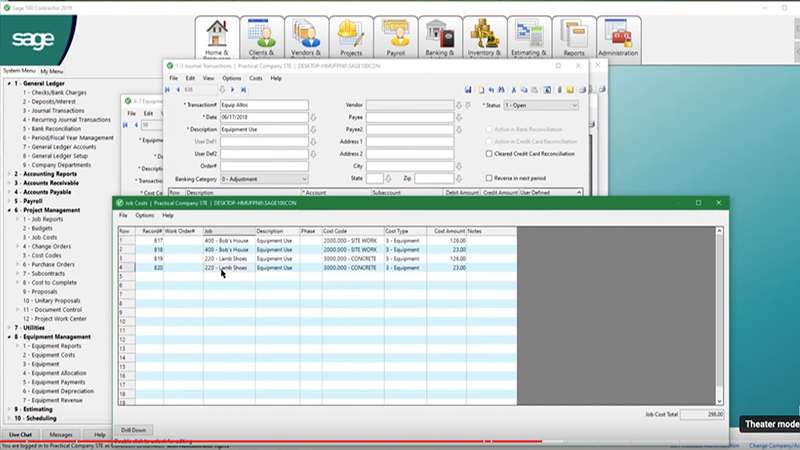Click Print icon in Journal Transactions toolbar

(x=582, y=90)
